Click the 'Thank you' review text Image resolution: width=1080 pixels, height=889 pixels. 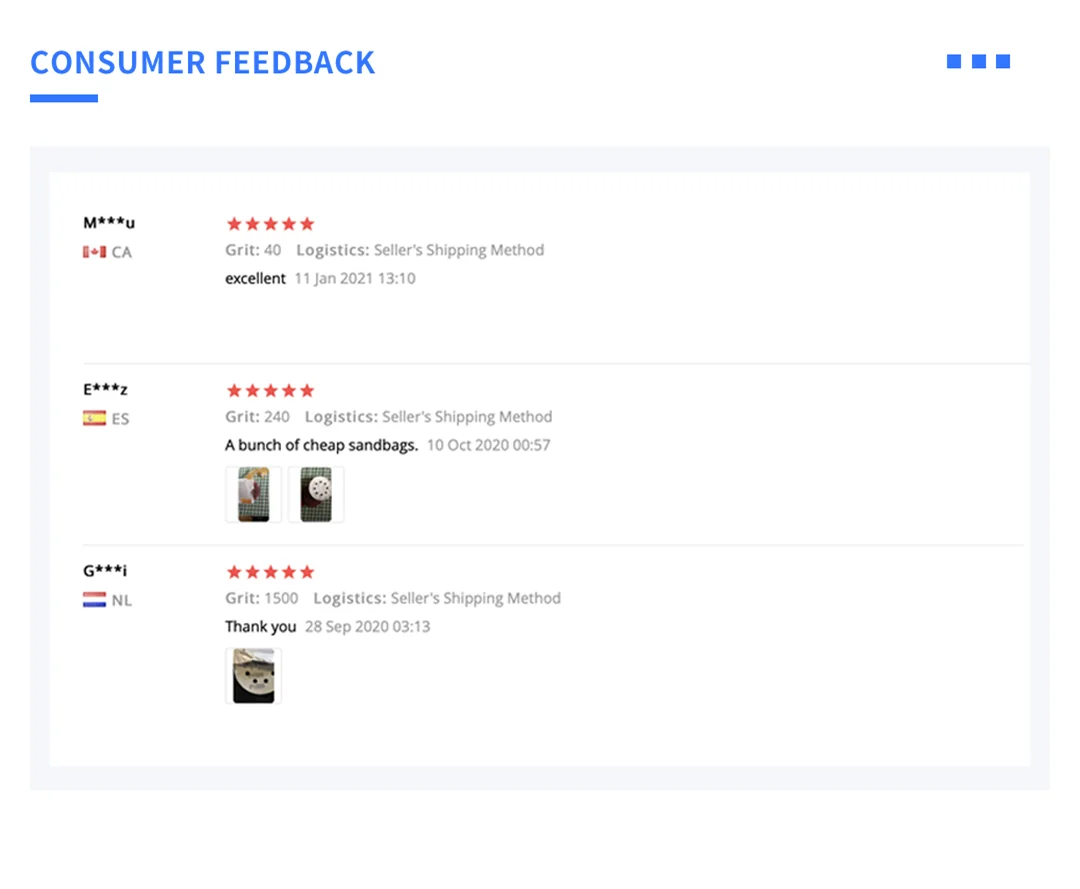(260, 627)
